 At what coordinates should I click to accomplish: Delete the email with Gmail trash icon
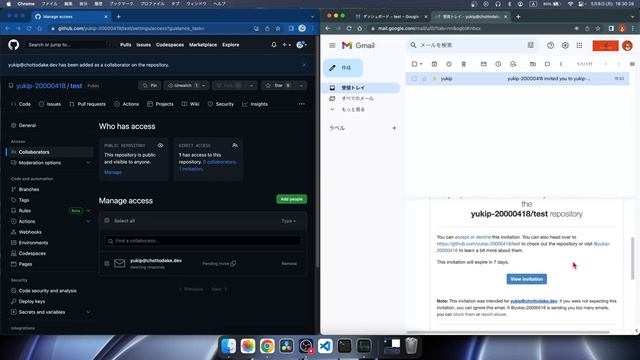coord(464,64)
